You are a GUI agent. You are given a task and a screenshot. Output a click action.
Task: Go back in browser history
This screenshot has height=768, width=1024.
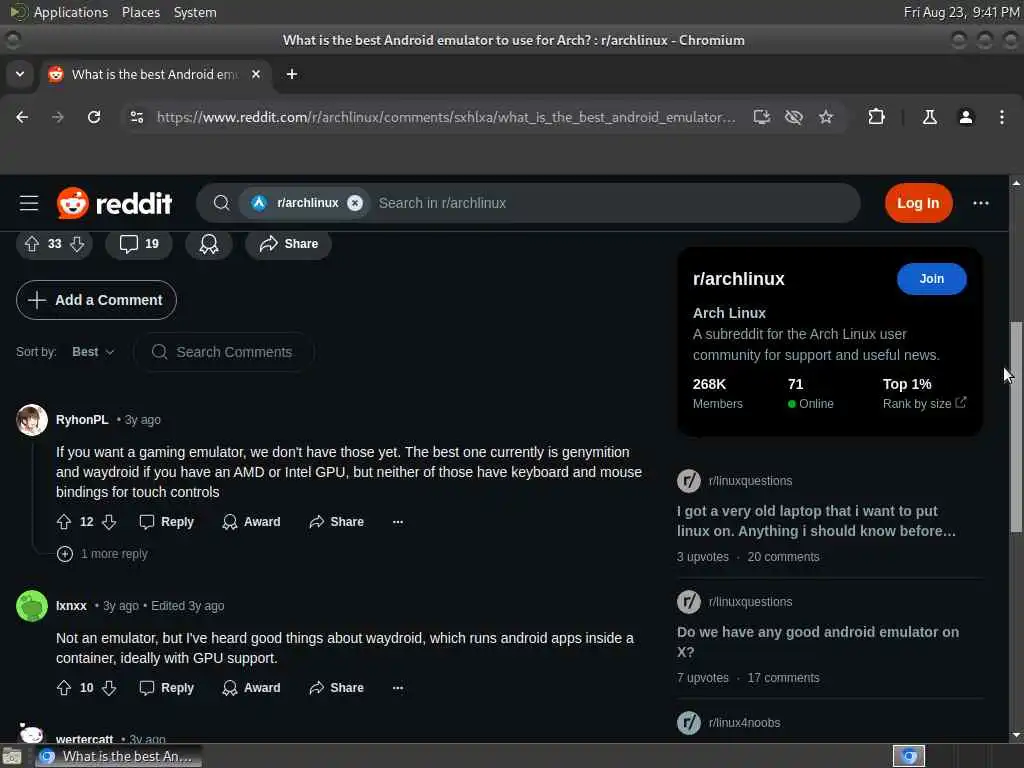[22, 118]
